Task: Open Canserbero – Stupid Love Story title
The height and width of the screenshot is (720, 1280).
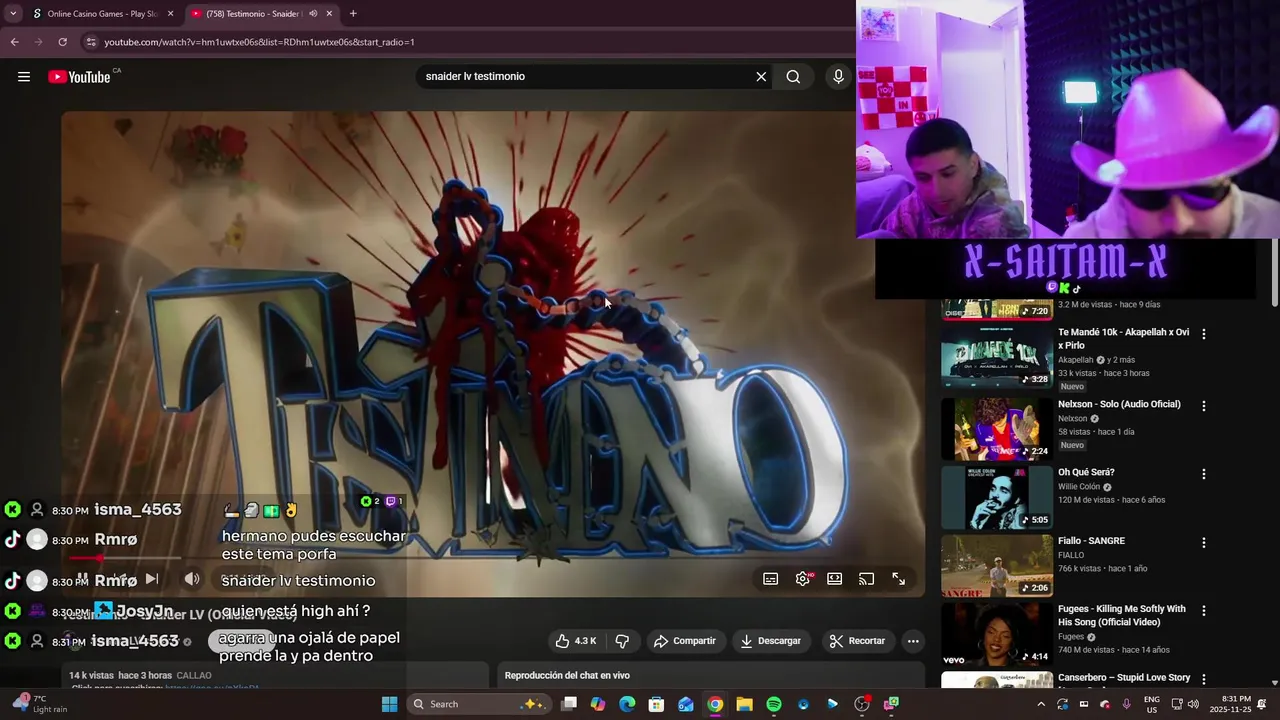Action: 1124,678
